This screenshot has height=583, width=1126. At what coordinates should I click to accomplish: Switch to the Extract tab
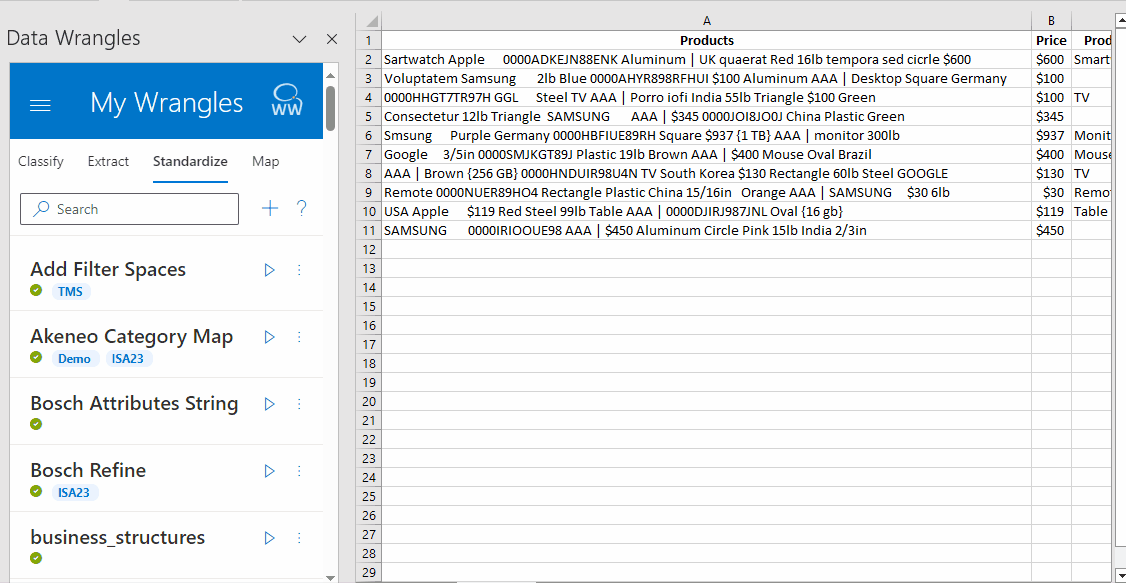(x=108, y=161)
